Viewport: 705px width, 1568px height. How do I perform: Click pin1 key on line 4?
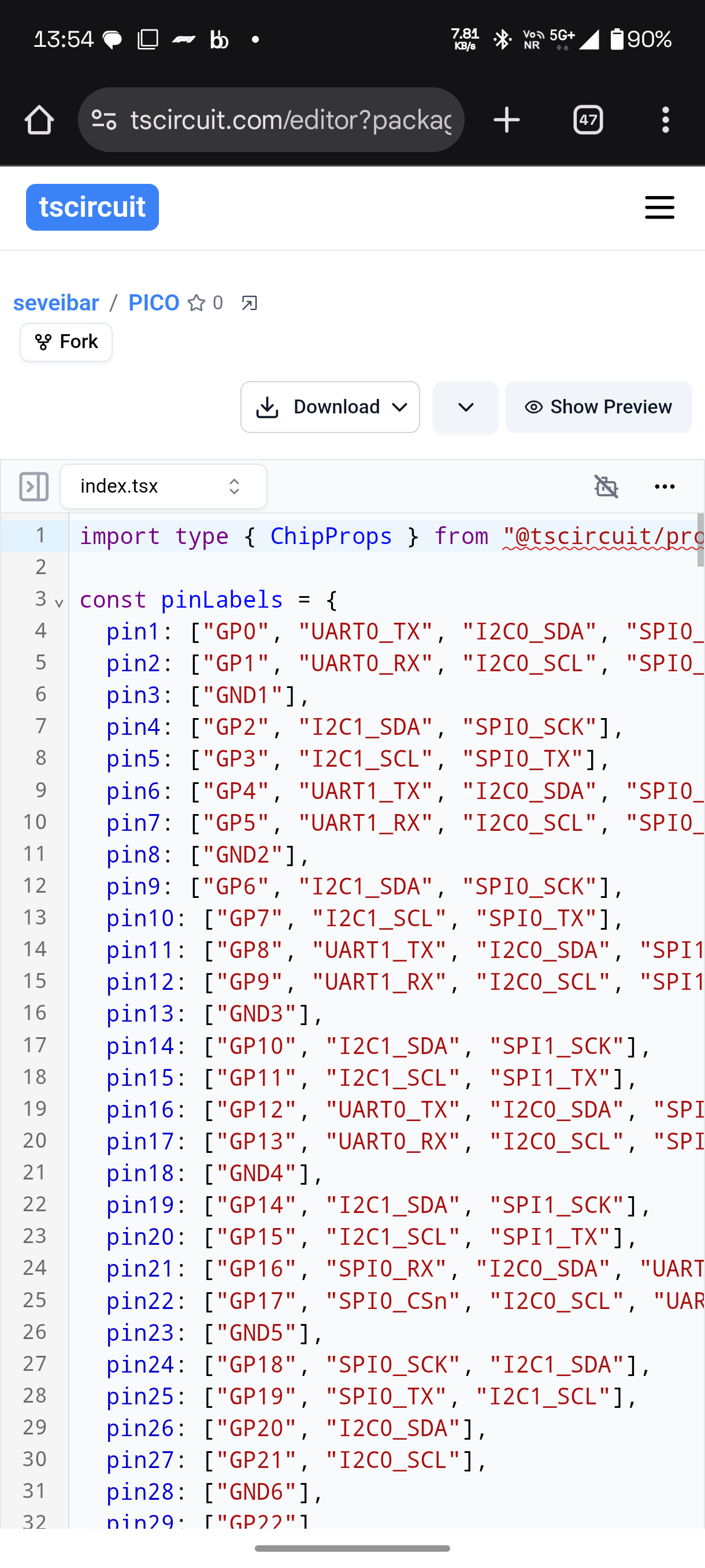tap(133, 632)
